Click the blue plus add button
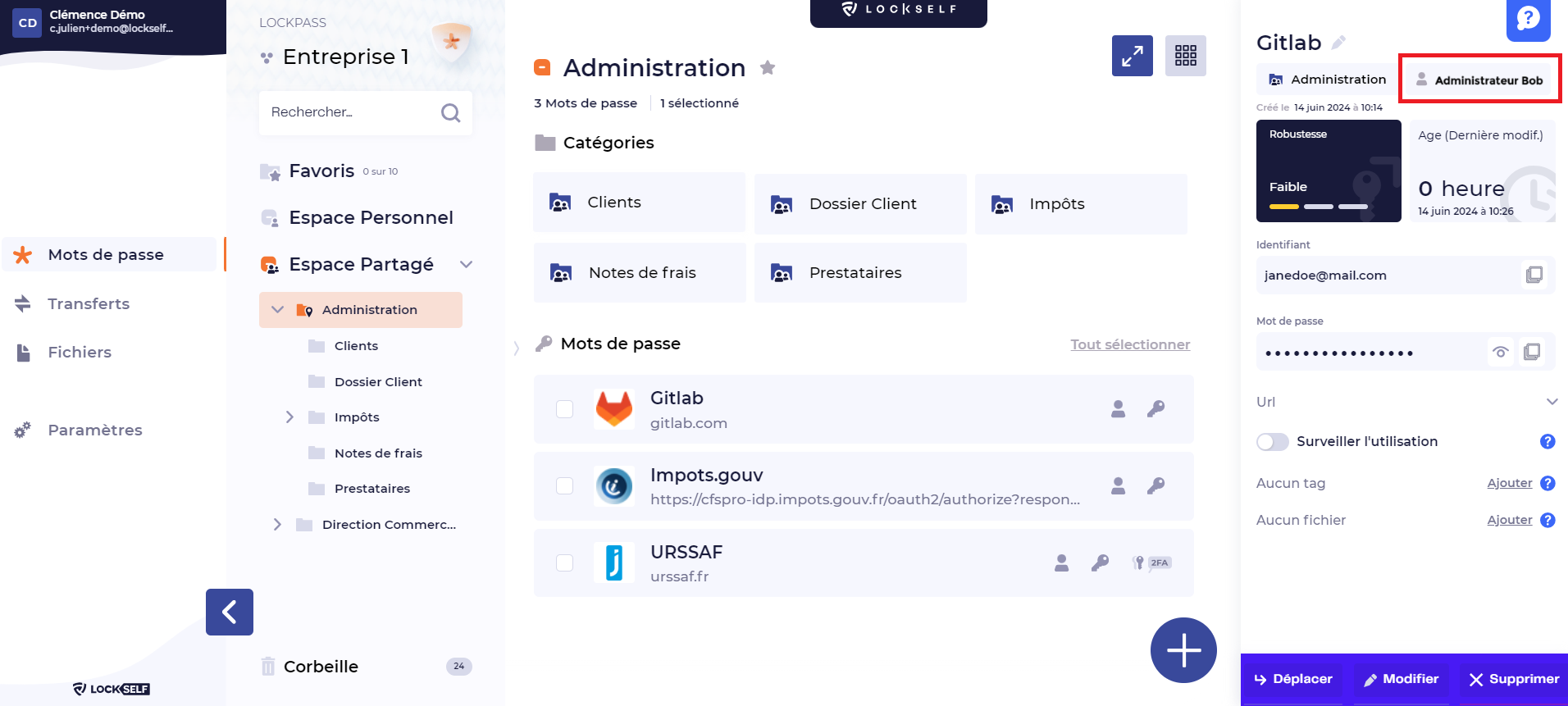 pos(1183,649)
